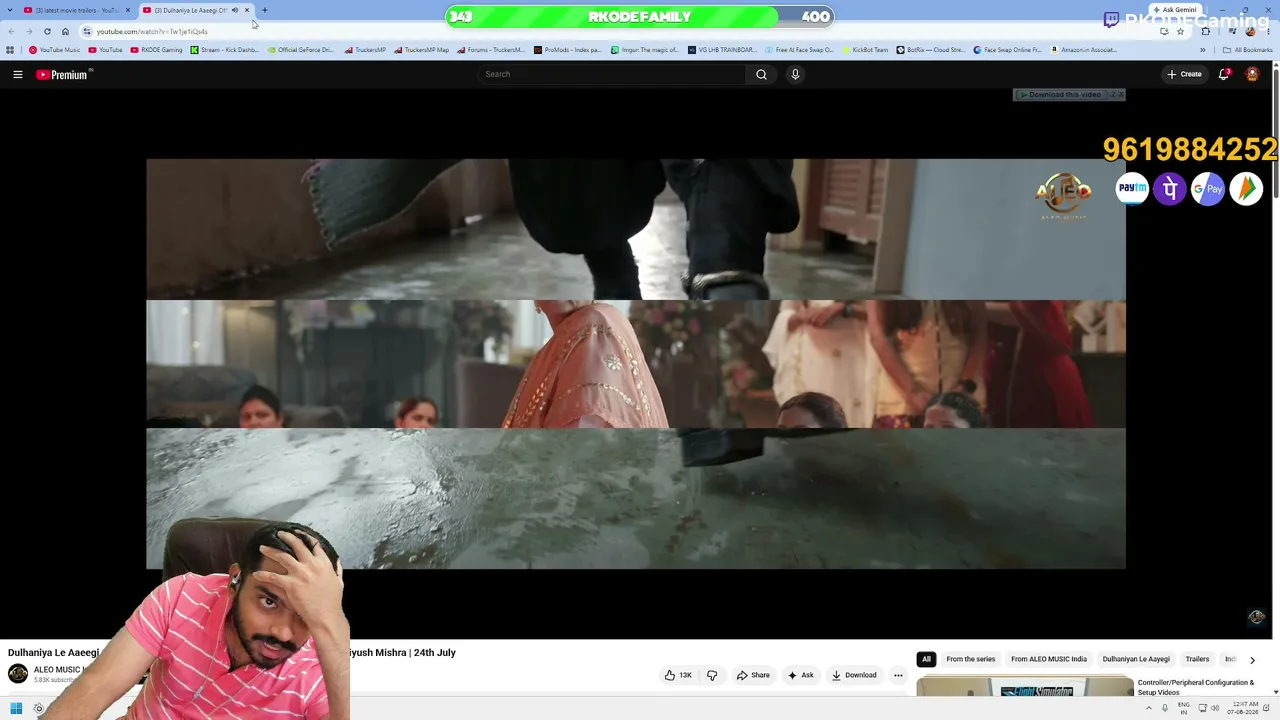
Task: Open the ProMods bookmark
Action: [567, 50]
